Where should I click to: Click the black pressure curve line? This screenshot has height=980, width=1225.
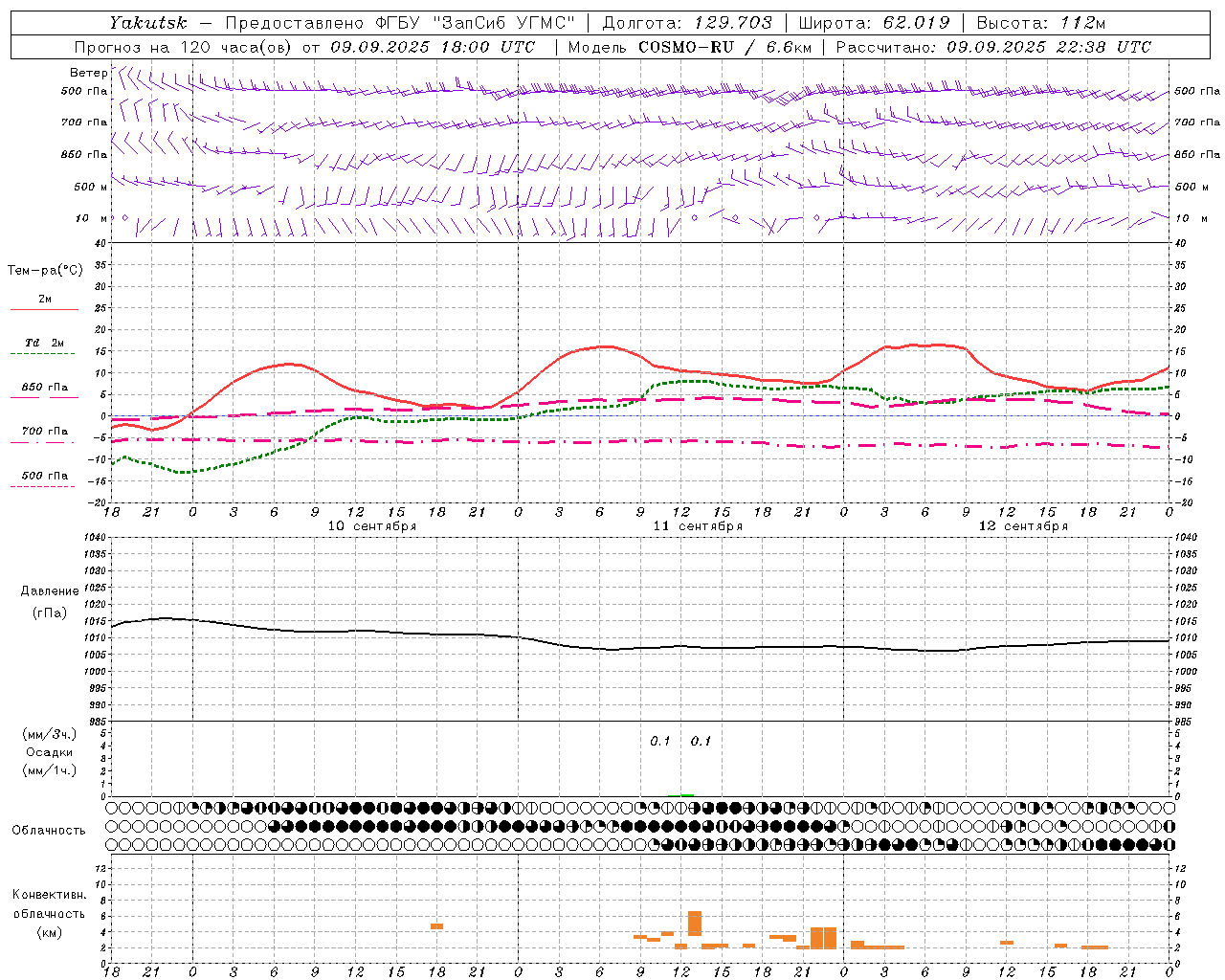click(x=641, y=648)
